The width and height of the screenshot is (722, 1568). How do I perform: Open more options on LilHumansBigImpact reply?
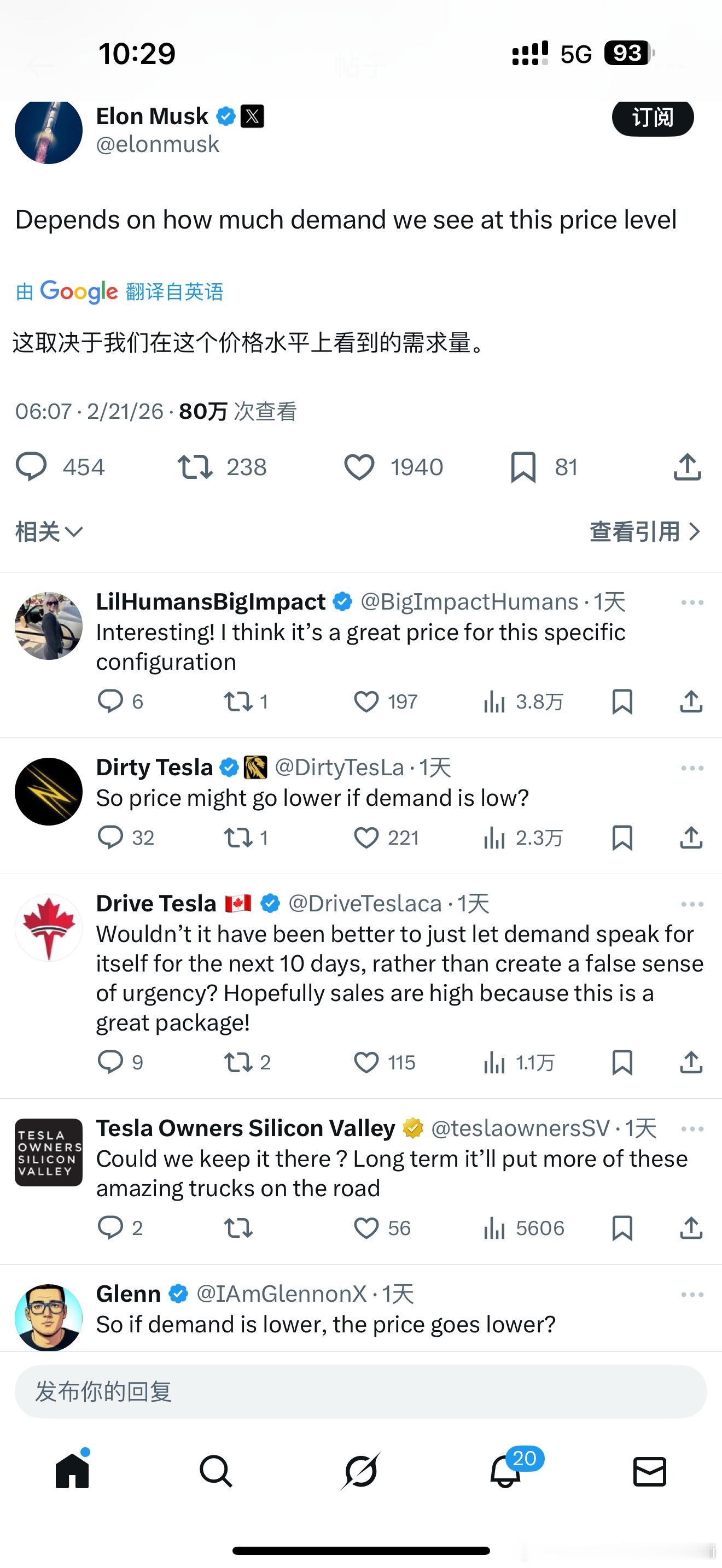pyautogui.click(x=692, y=602)
